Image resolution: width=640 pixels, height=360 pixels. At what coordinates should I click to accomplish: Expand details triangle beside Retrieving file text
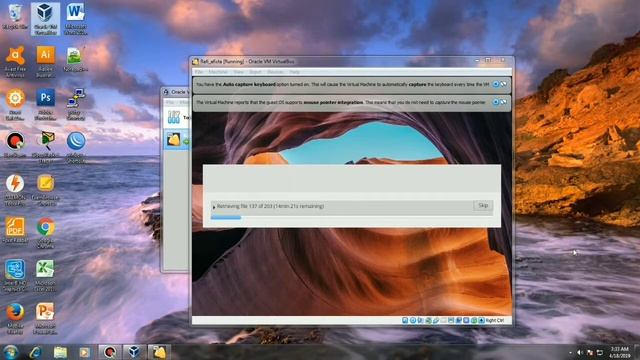(x=214, y=207)
